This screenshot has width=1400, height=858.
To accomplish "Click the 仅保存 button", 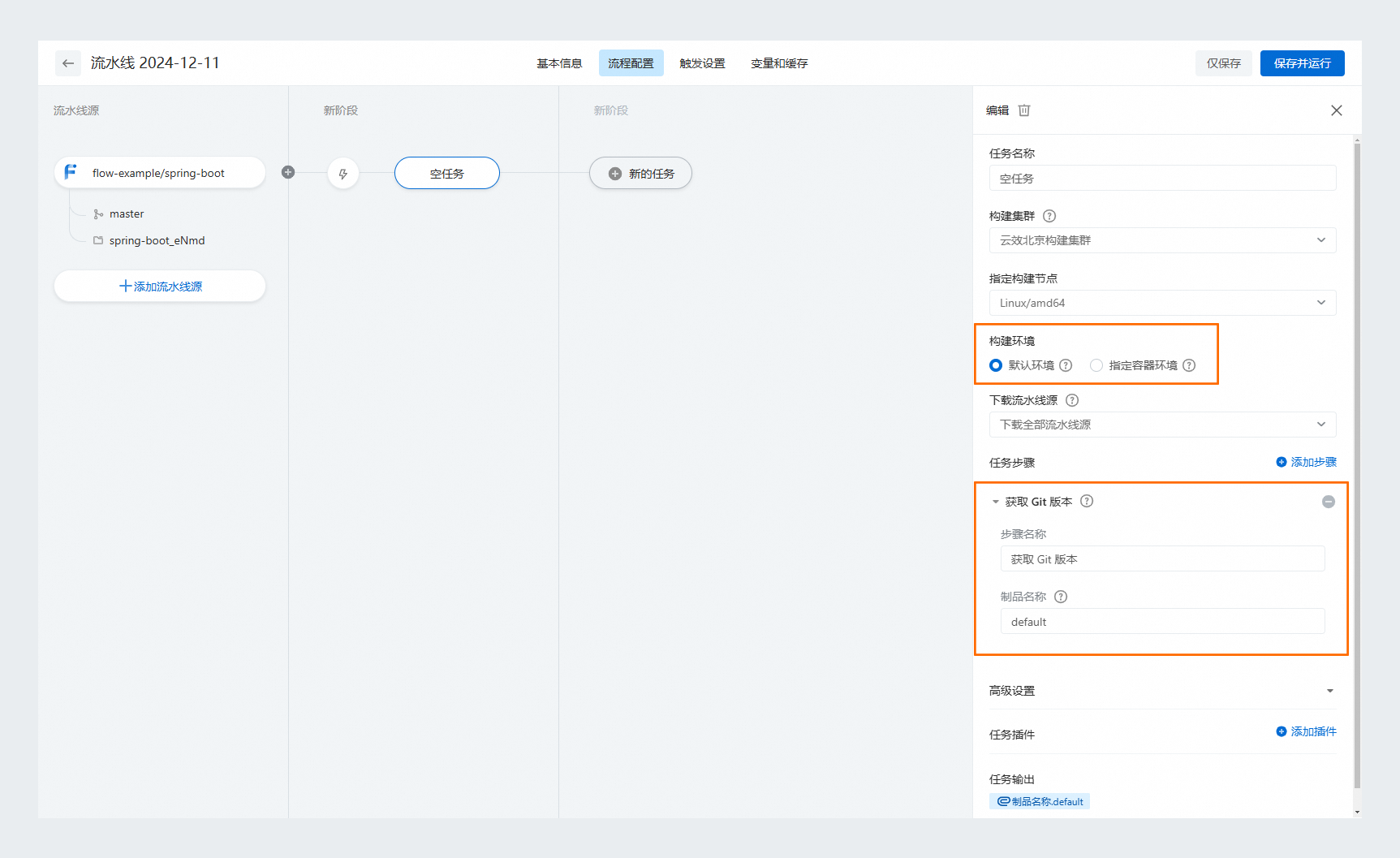I will coord(1223,63).
